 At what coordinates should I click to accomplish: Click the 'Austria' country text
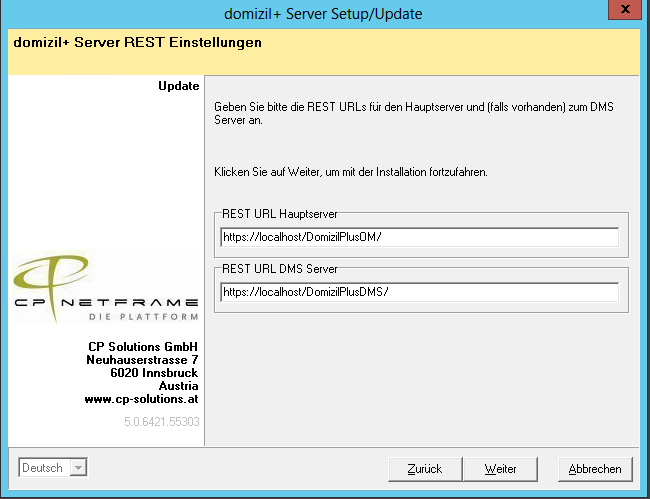[x=179, y=386]
